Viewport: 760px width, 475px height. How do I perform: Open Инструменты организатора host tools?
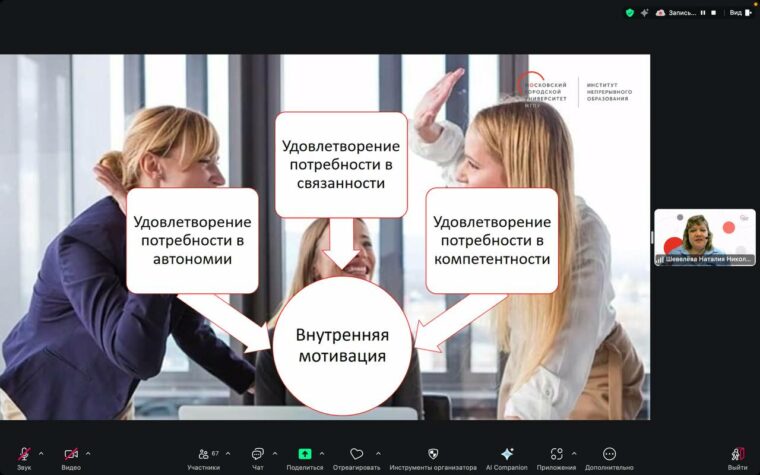tap(433, 455)
